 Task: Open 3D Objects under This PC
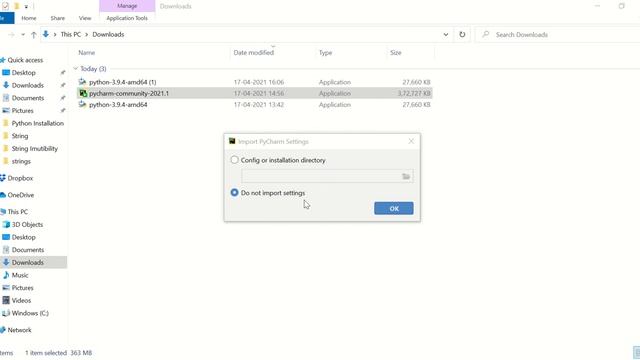27,224
